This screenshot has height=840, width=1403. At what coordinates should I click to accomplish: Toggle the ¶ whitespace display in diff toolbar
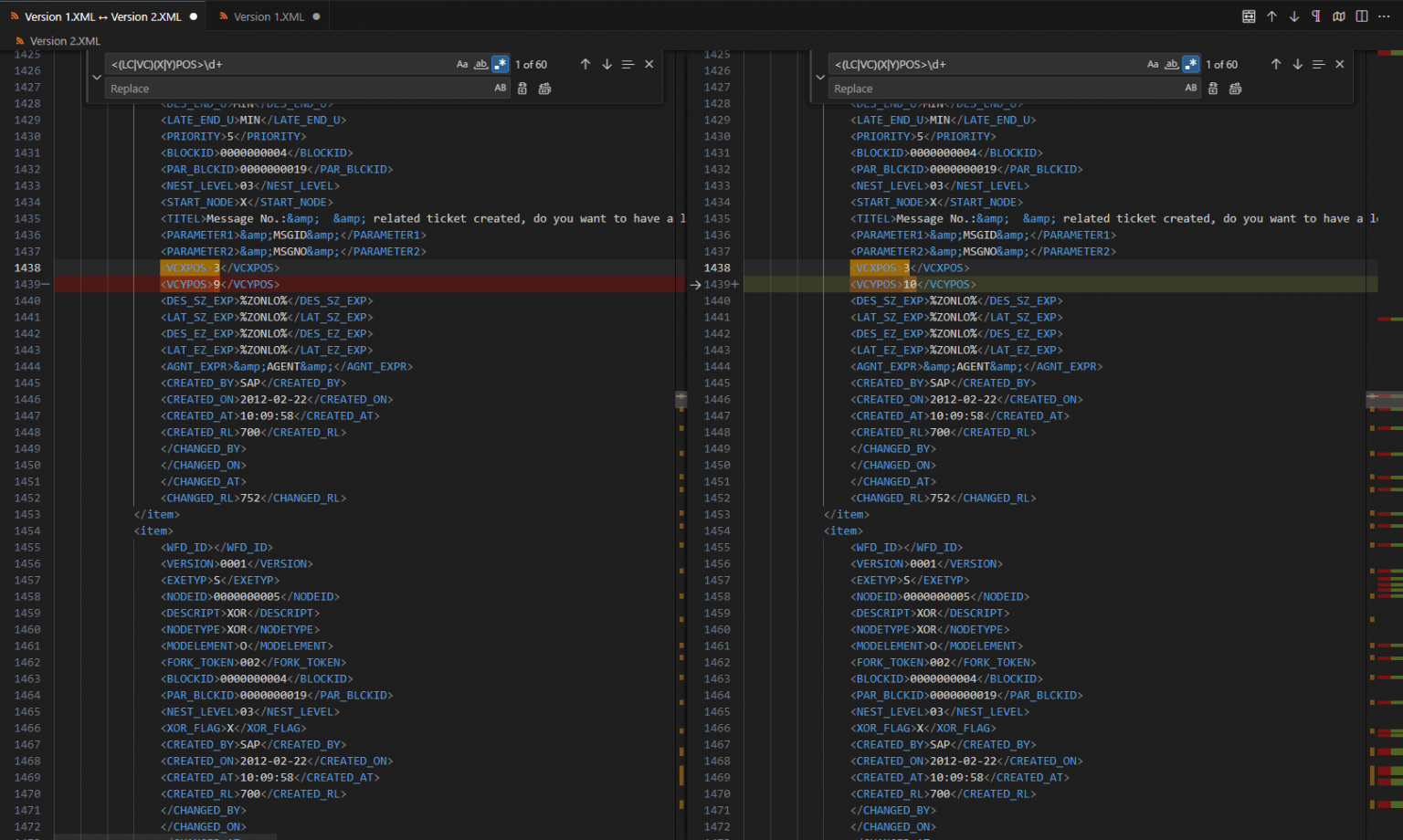pyautogui.click(x=1315, y=16)
